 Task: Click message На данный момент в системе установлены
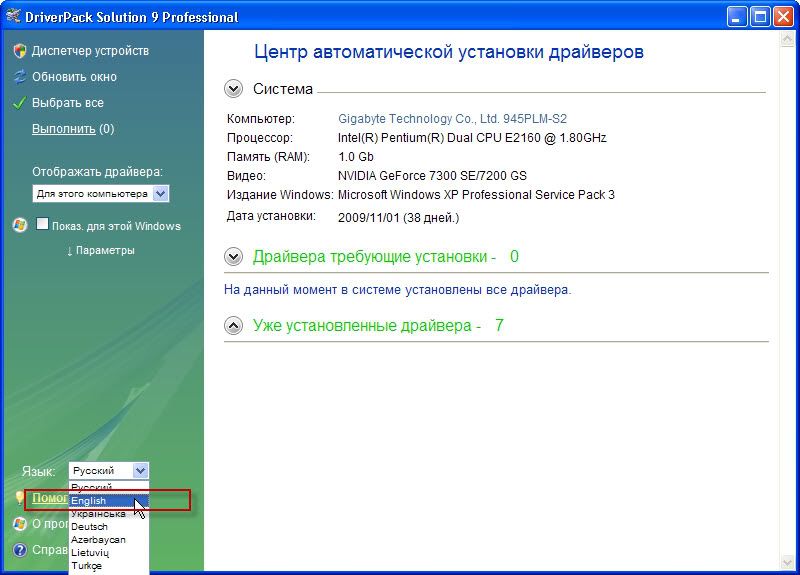397,290
